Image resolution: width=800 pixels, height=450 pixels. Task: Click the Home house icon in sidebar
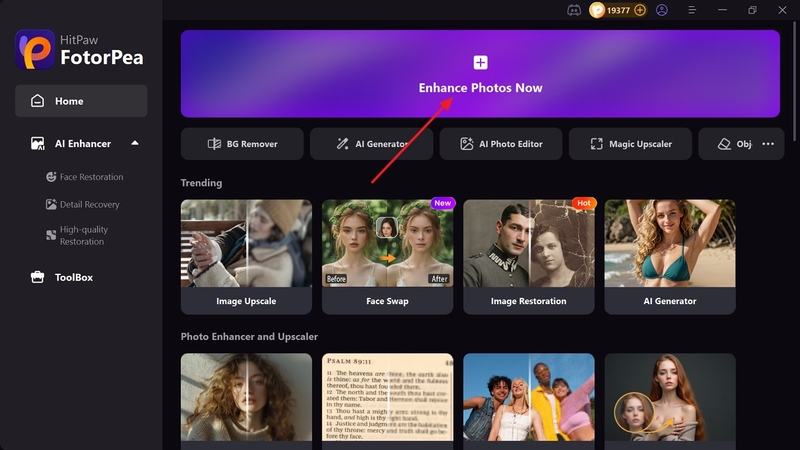pos(37,101)
